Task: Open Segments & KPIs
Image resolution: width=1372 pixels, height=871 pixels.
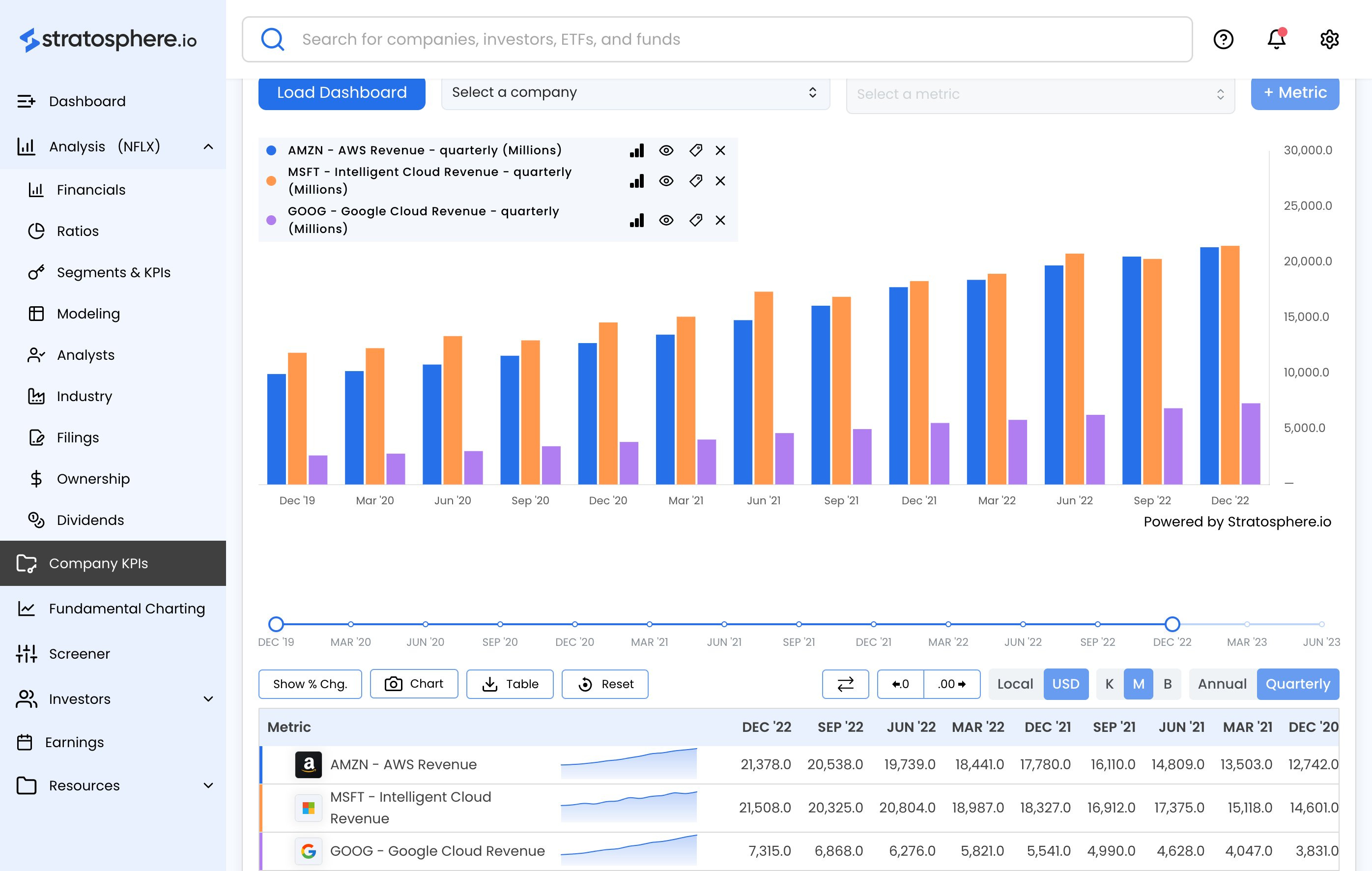Action: point(113,272)
